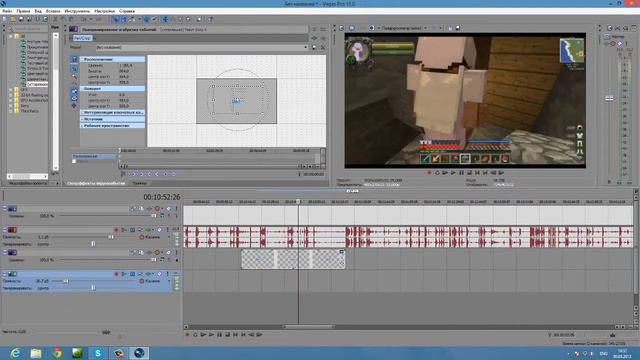Open preview quality dropdown Предпросмотр (авто)
This screenshot has height=360, width=640.
pos(425,28)
